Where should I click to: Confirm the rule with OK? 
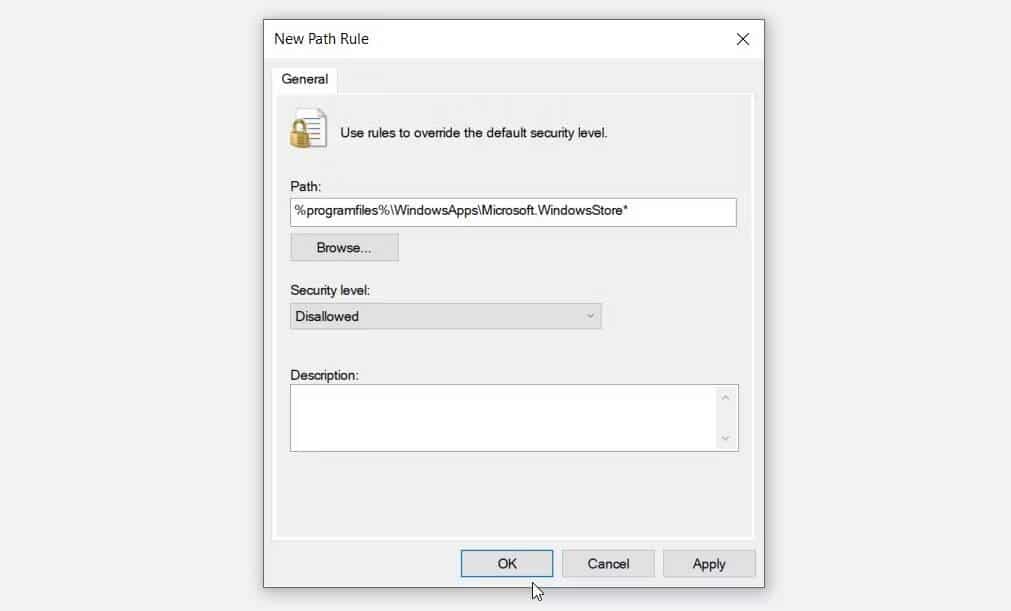506,563
